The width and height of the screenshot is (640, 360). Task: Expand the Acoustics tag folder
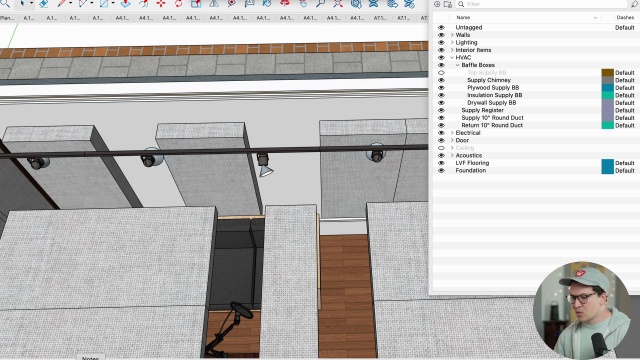(x=452, y=156)
